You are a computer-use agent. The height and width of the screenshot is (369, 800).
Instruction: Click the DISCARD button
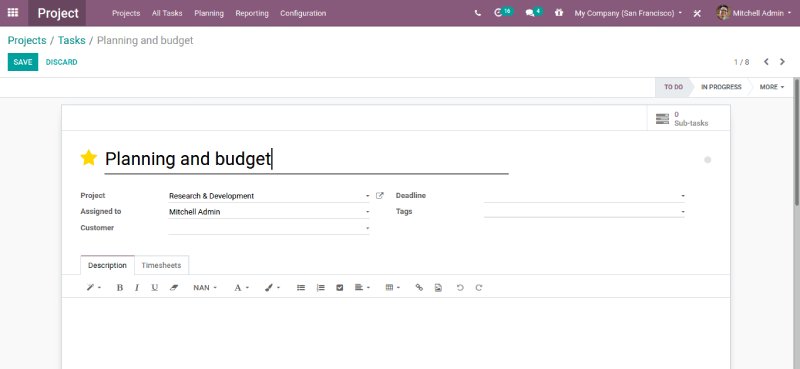point(61,62)
